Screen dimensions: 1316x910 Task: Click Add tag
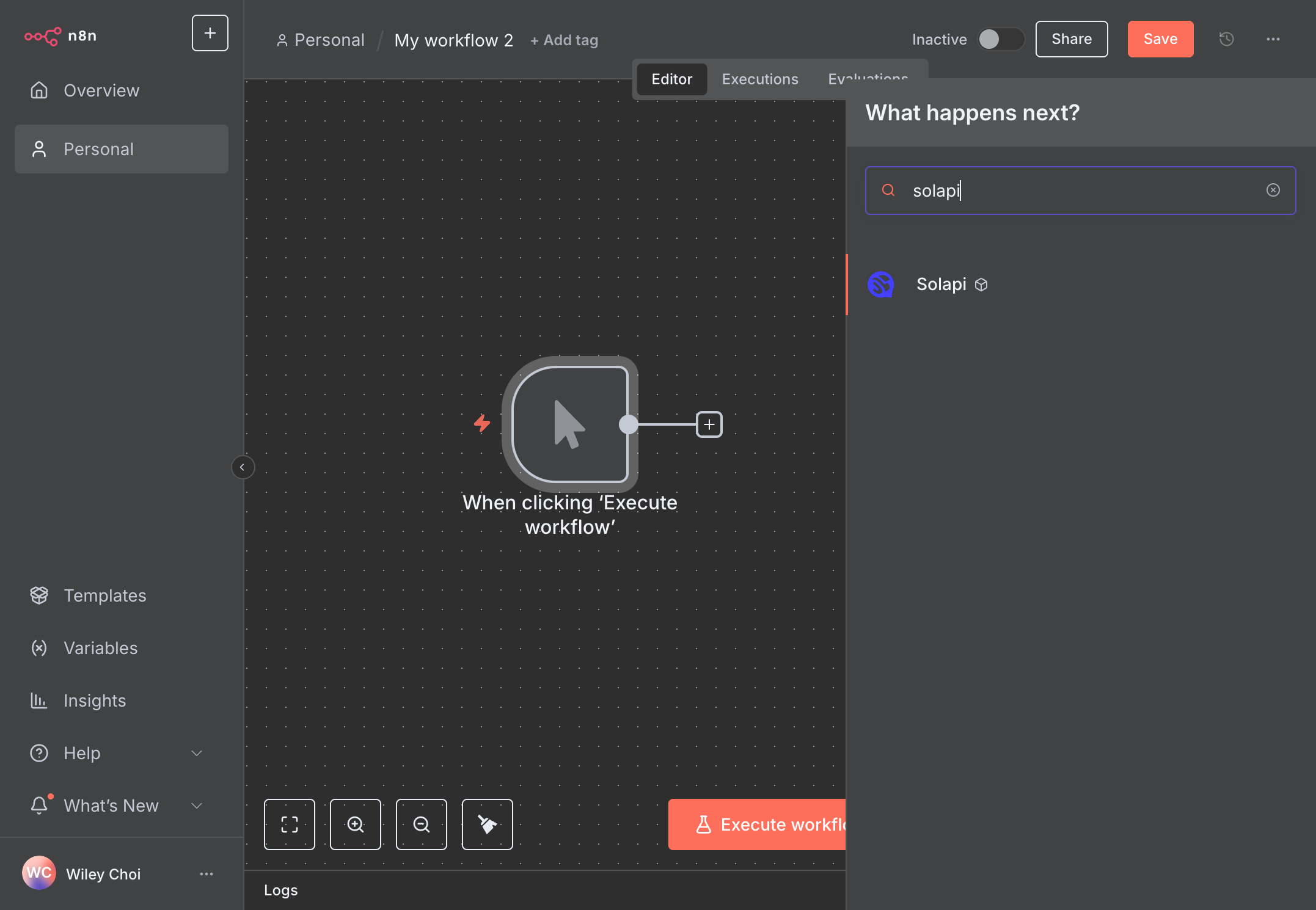(564, 40)
